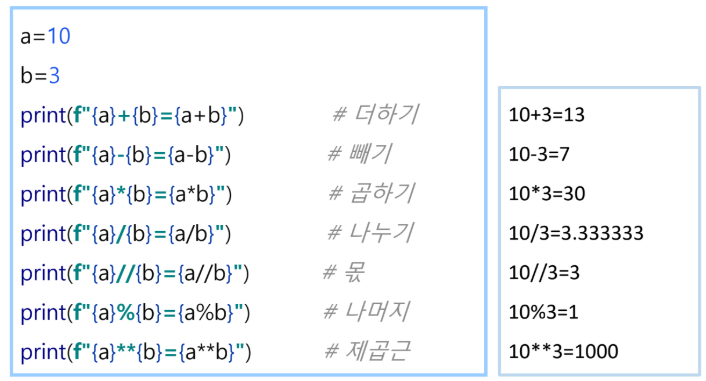Image resolution: width=706 pixels, height=381 pixels.
Task: Click the 제곱근 comment
Action: click(x=368, y=351)
